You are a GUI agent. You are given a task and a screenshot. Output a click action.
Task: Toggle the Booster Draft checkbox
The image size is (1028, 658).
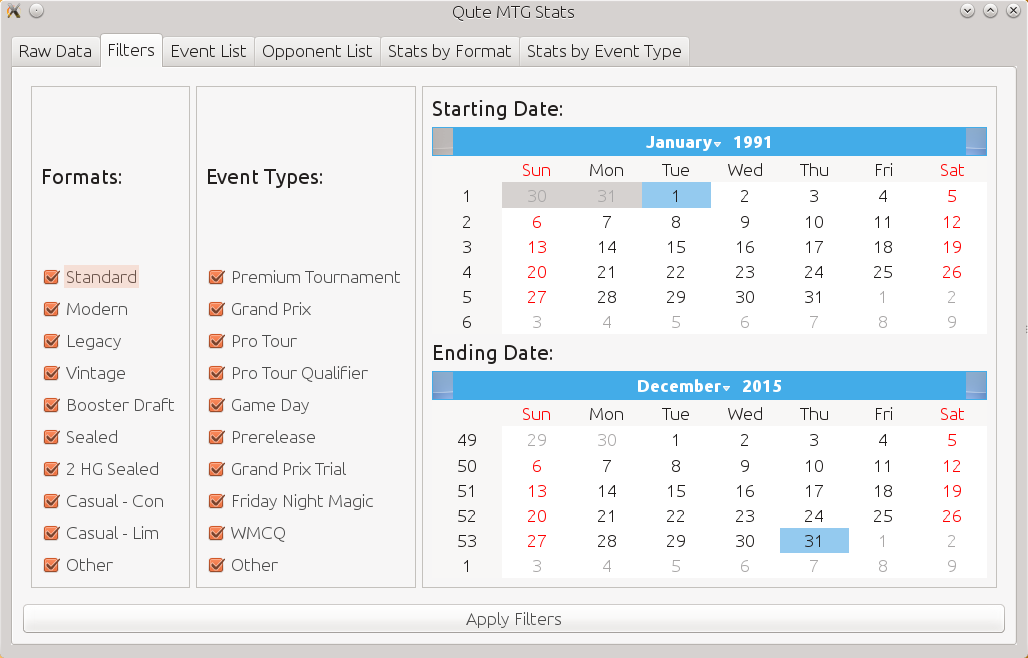tap(51, 405)
